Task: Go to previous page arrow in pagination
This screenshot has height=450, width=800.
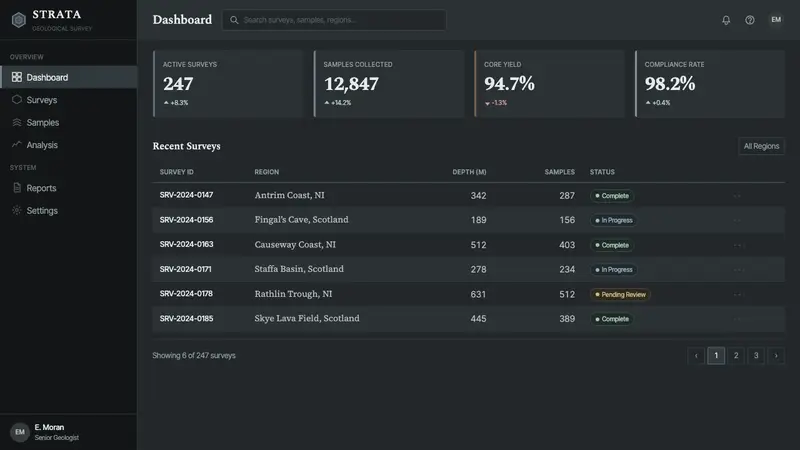Action: [x=696, y=356]
